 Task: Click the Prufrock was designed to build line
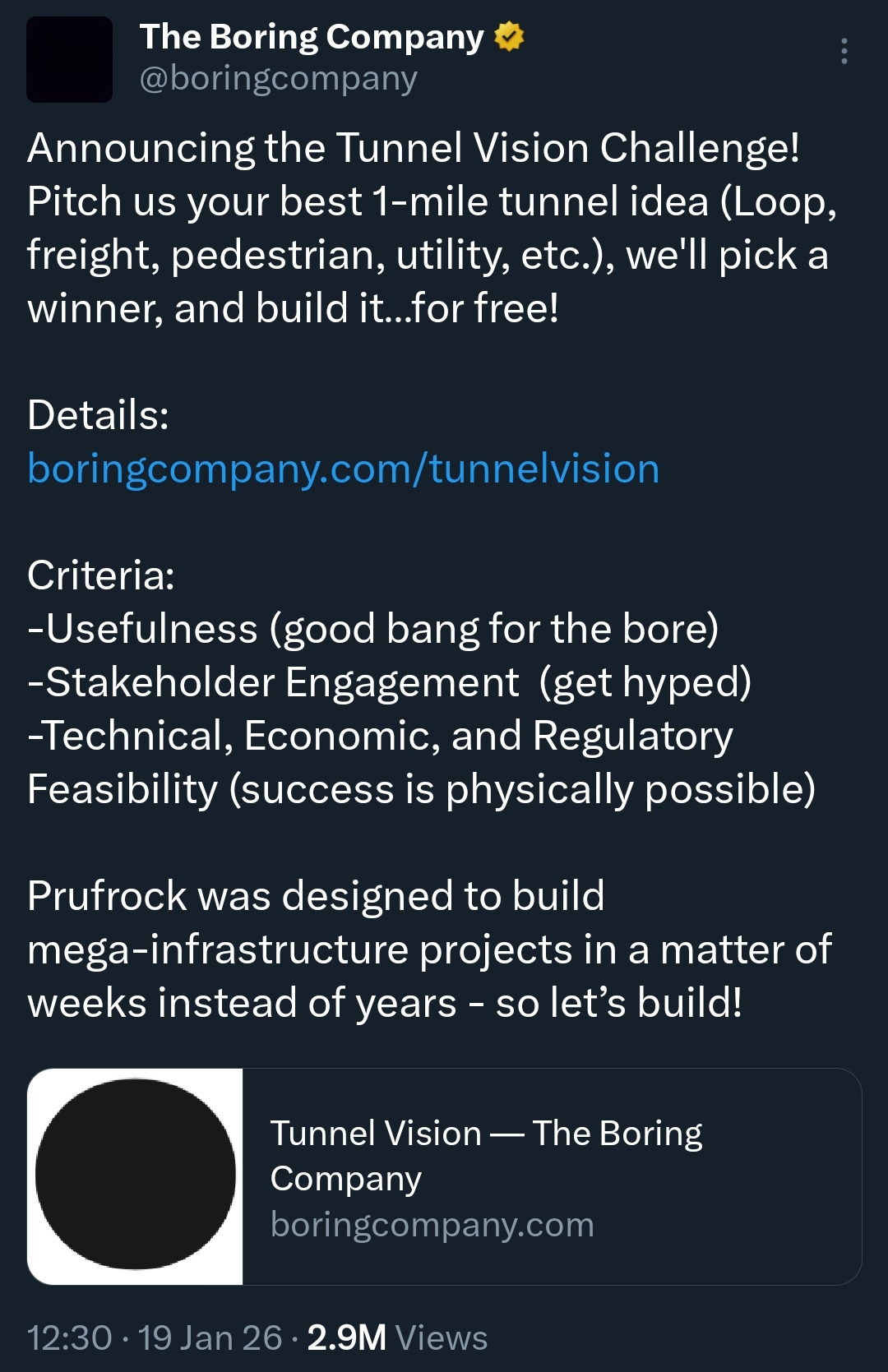tap(316, 896)
